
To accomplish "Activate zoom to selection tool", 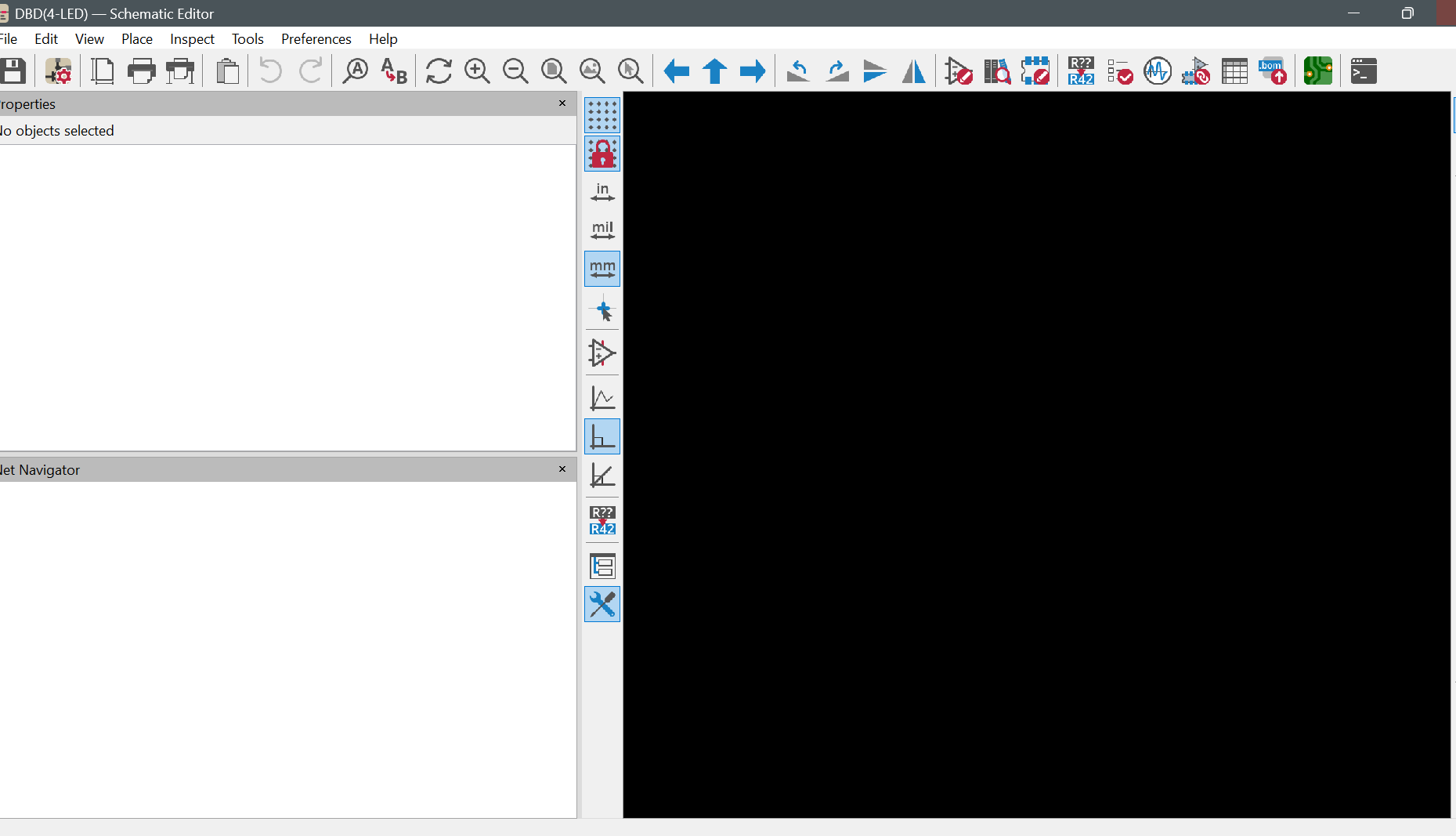I will tap(630, 71).
